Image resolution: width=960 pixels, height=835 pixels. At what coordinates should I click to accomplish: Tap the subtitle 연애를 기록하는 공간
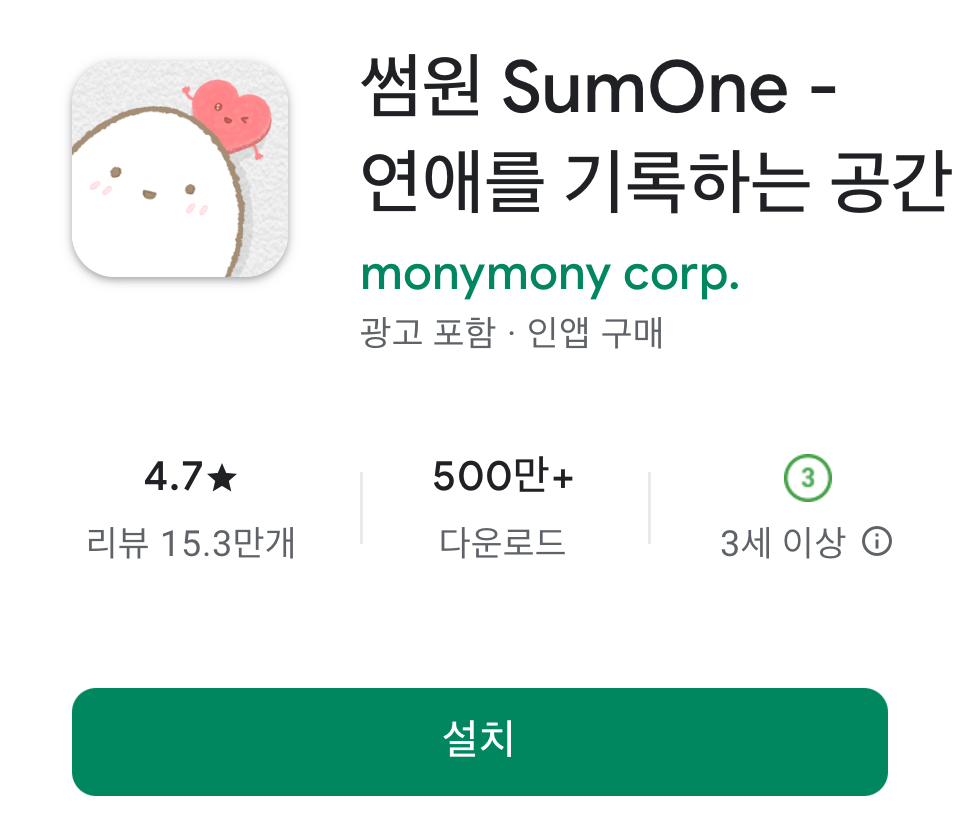click(656, 182)
